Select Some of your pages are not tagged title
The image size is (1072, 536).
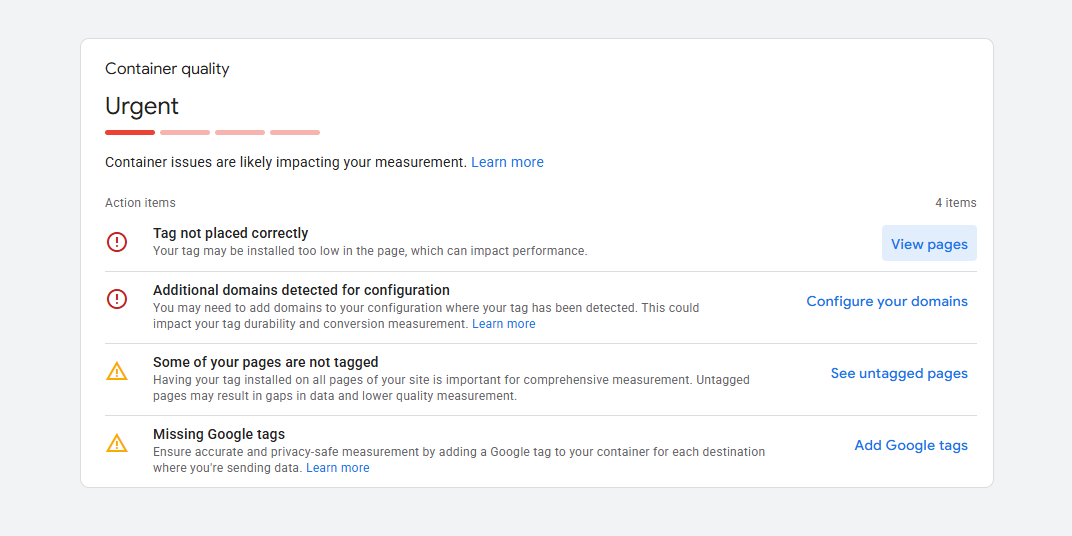pos(266,362)
